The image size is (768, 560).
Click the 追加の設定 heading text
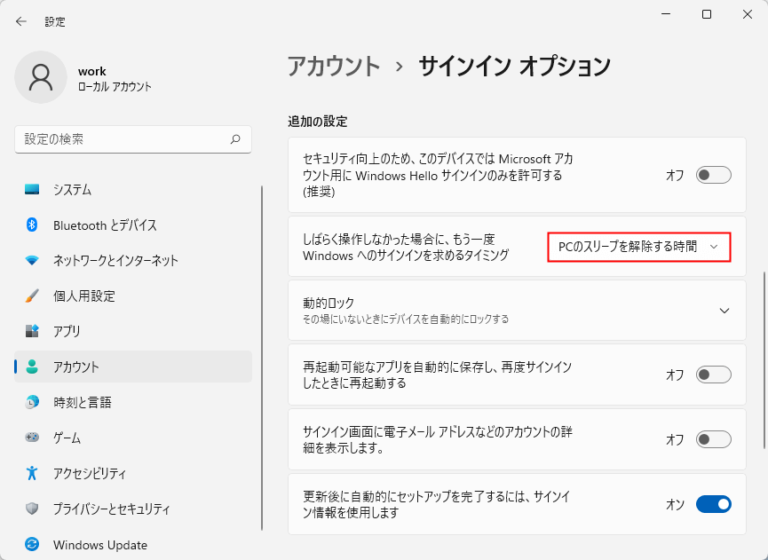pos(317,121)
